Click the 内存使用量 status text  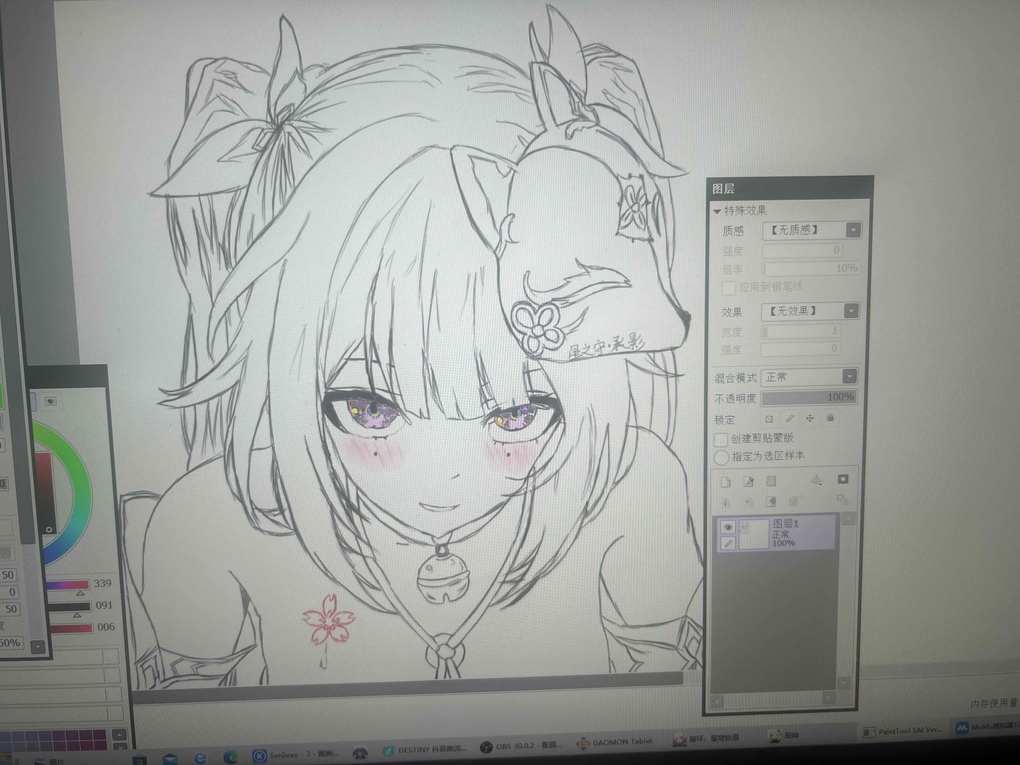[x=993, y=704]
